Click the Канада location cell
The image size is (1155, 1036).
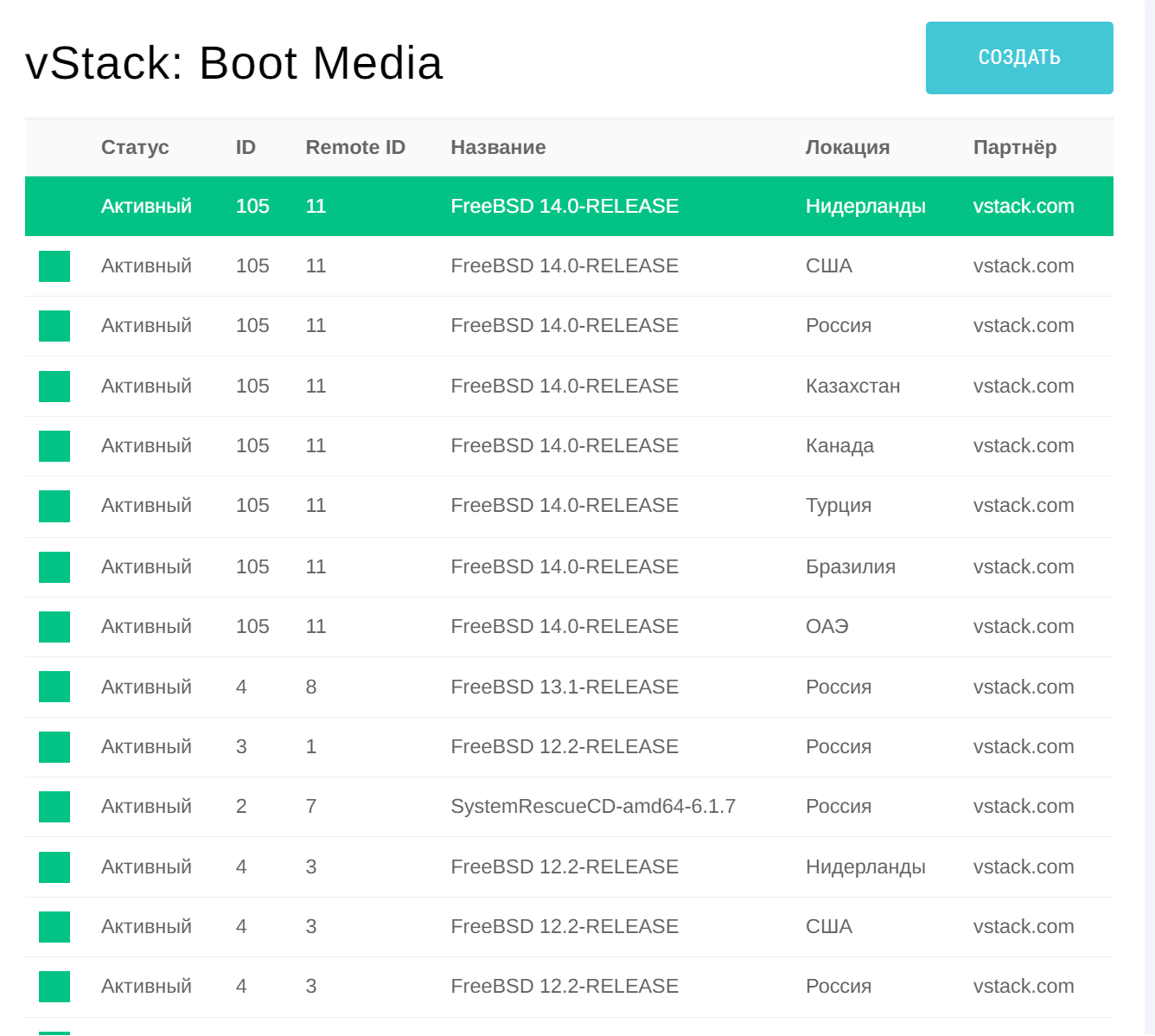coord(839,445)
